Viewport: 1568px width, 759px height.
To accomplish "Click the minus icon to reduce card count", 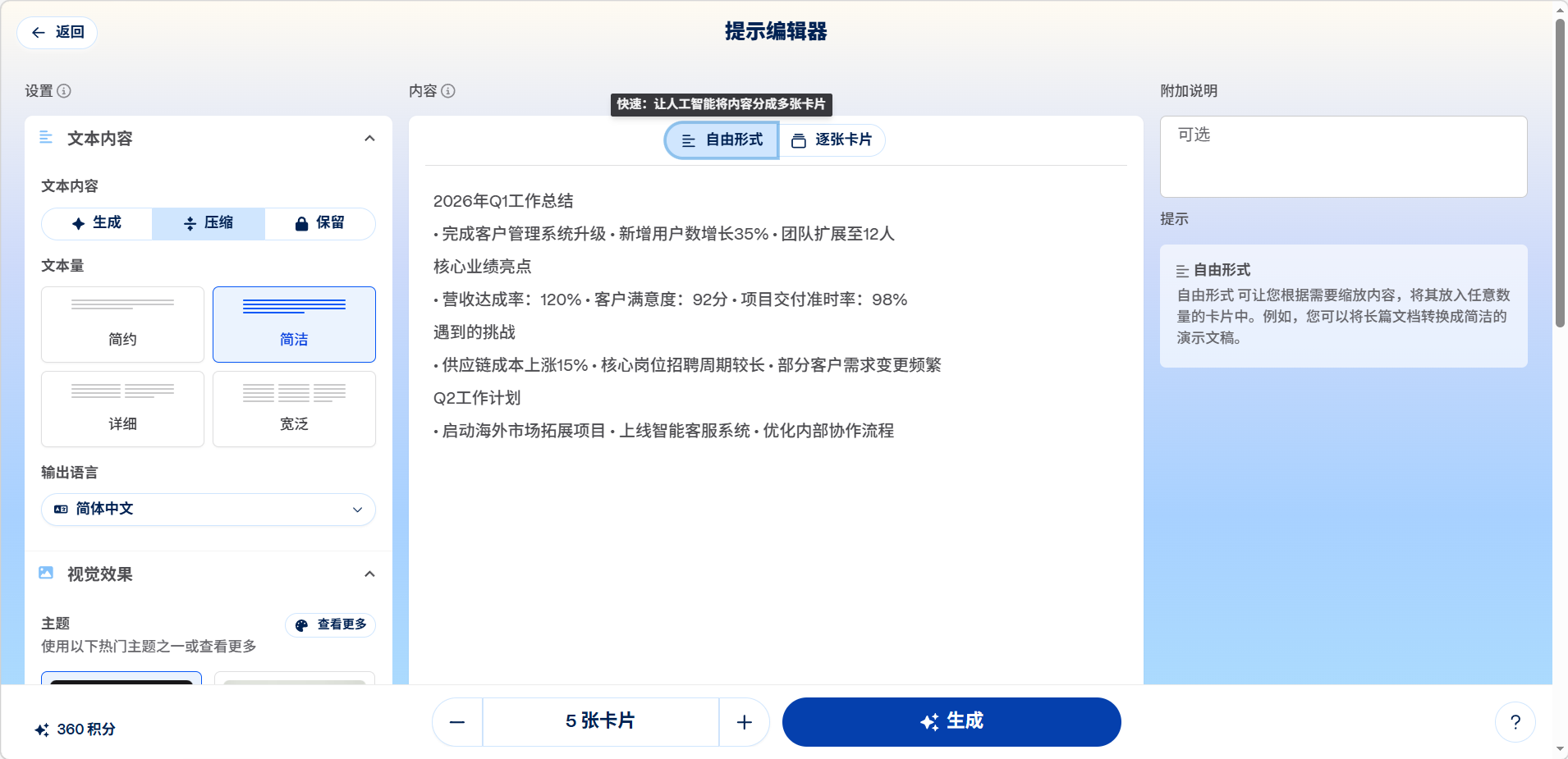I will pos(457,722).
